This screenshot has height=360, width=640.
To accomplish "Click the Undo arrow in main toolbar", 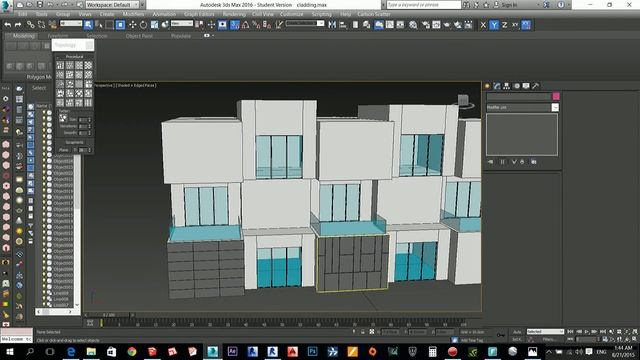I will coord(8,25).
